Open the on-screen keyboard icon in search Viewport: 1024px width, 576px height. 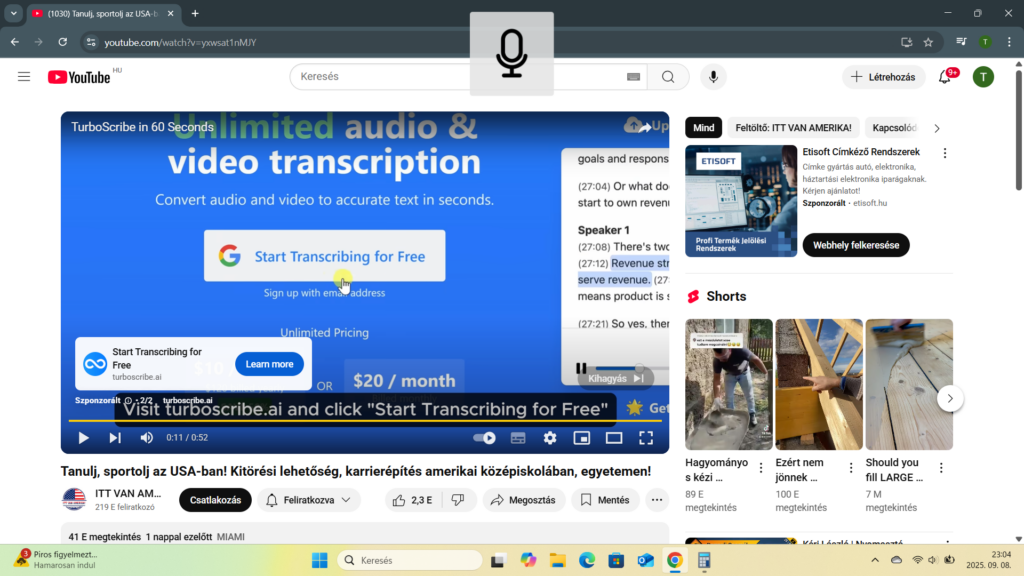tap(633, 76)
